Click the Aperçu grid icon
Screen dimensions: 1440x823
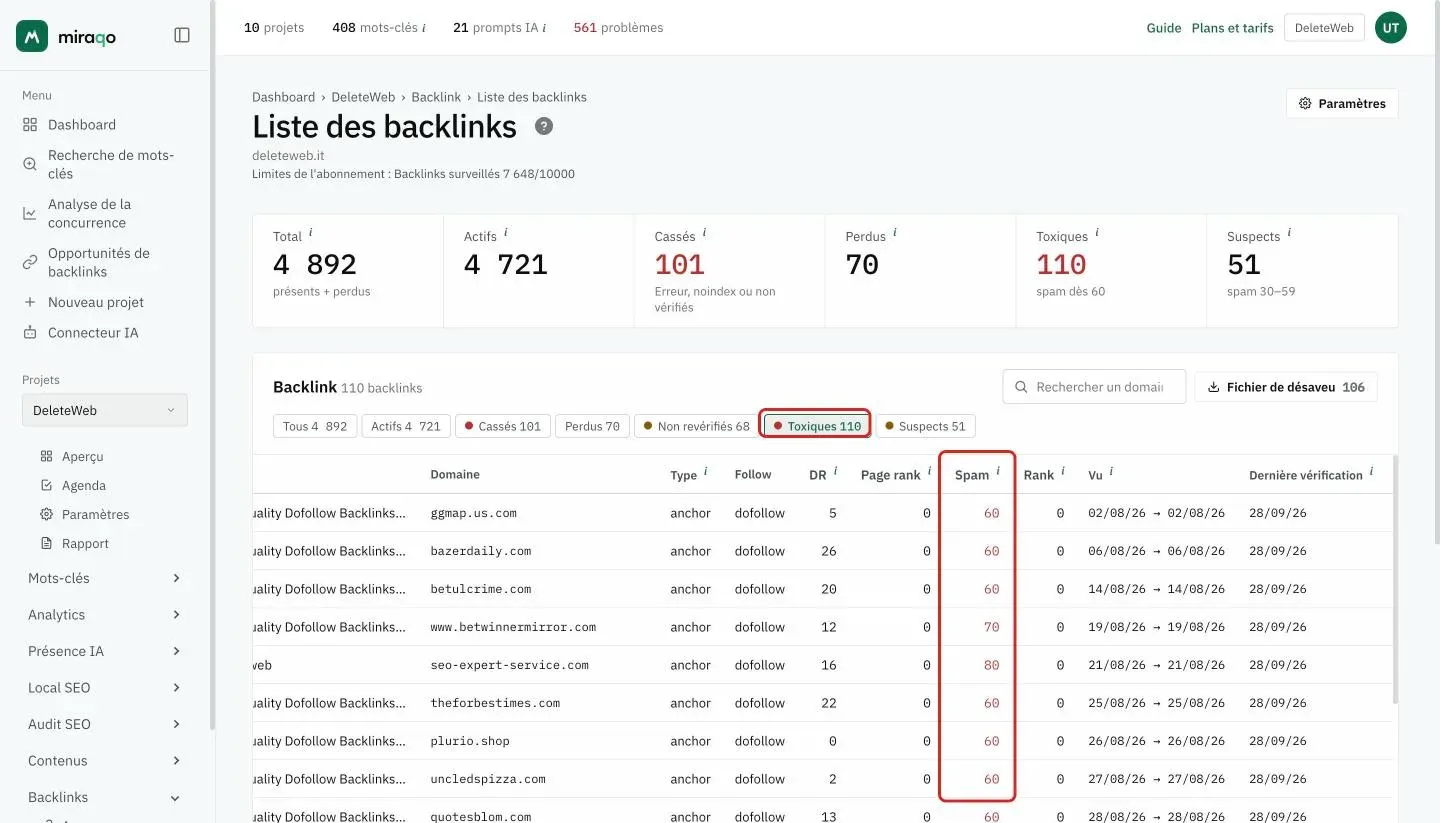click(x=46, y=456)
